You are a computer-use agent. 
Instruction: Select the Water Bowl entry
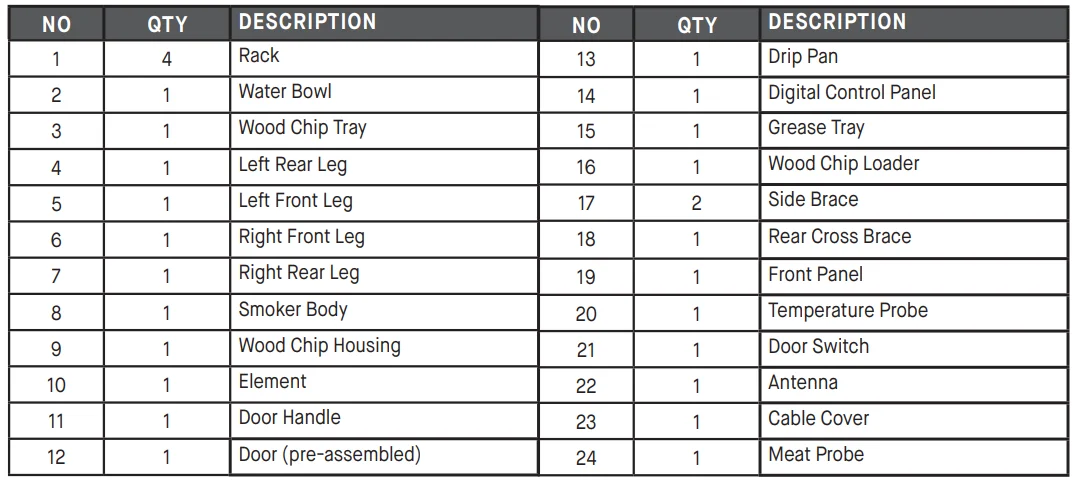coord(285,92)
